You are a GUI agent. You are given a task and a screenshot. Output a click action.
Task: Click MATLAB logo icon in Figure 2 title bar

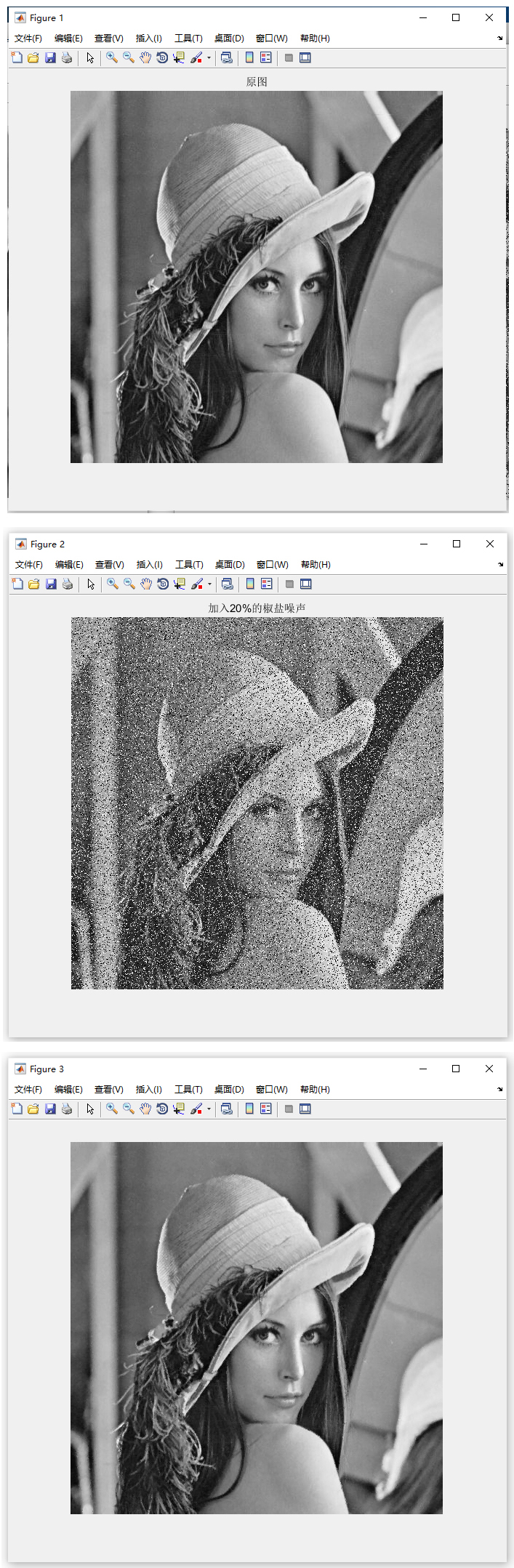[x=21, y=544]
